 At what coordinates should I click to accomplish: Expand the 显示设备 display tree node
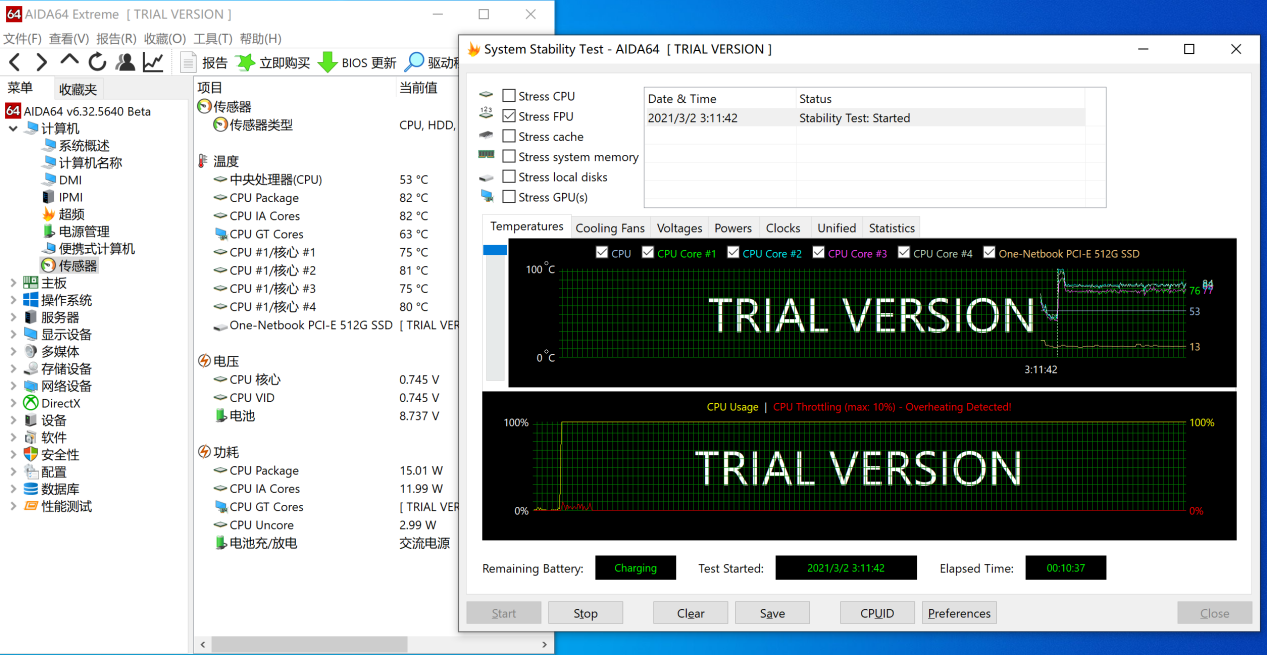pyautogui.click(x=13, y=335)
